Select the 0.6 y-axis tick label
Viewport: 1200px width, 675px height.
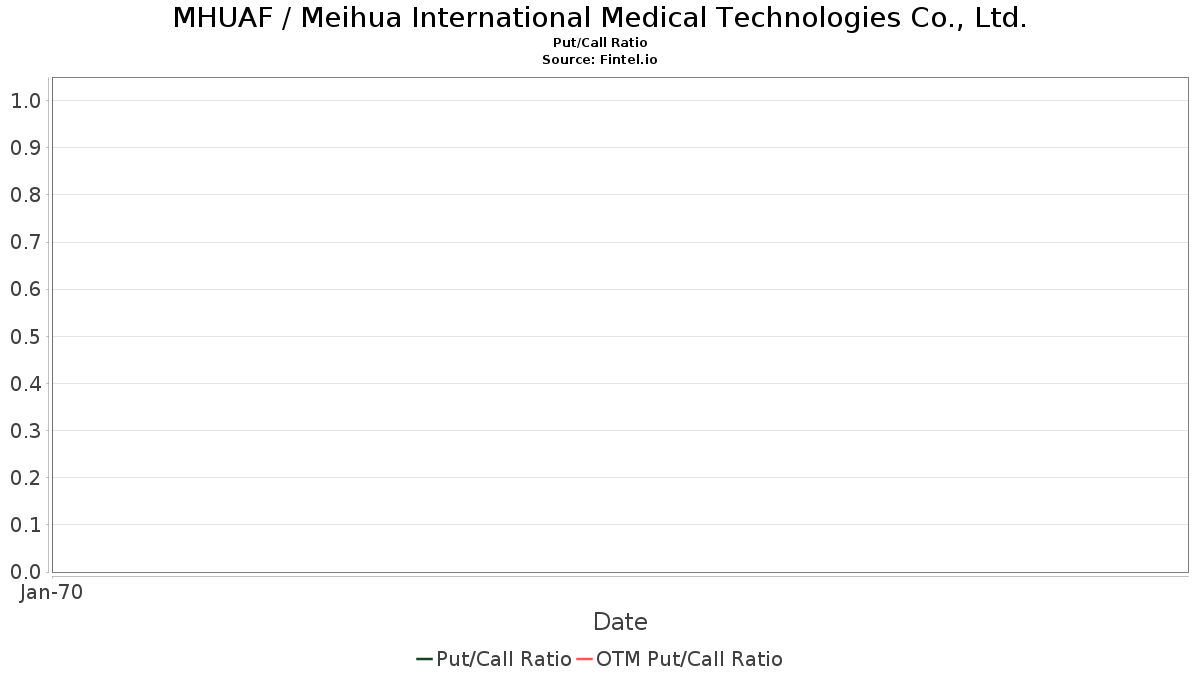tap(25, 290)
